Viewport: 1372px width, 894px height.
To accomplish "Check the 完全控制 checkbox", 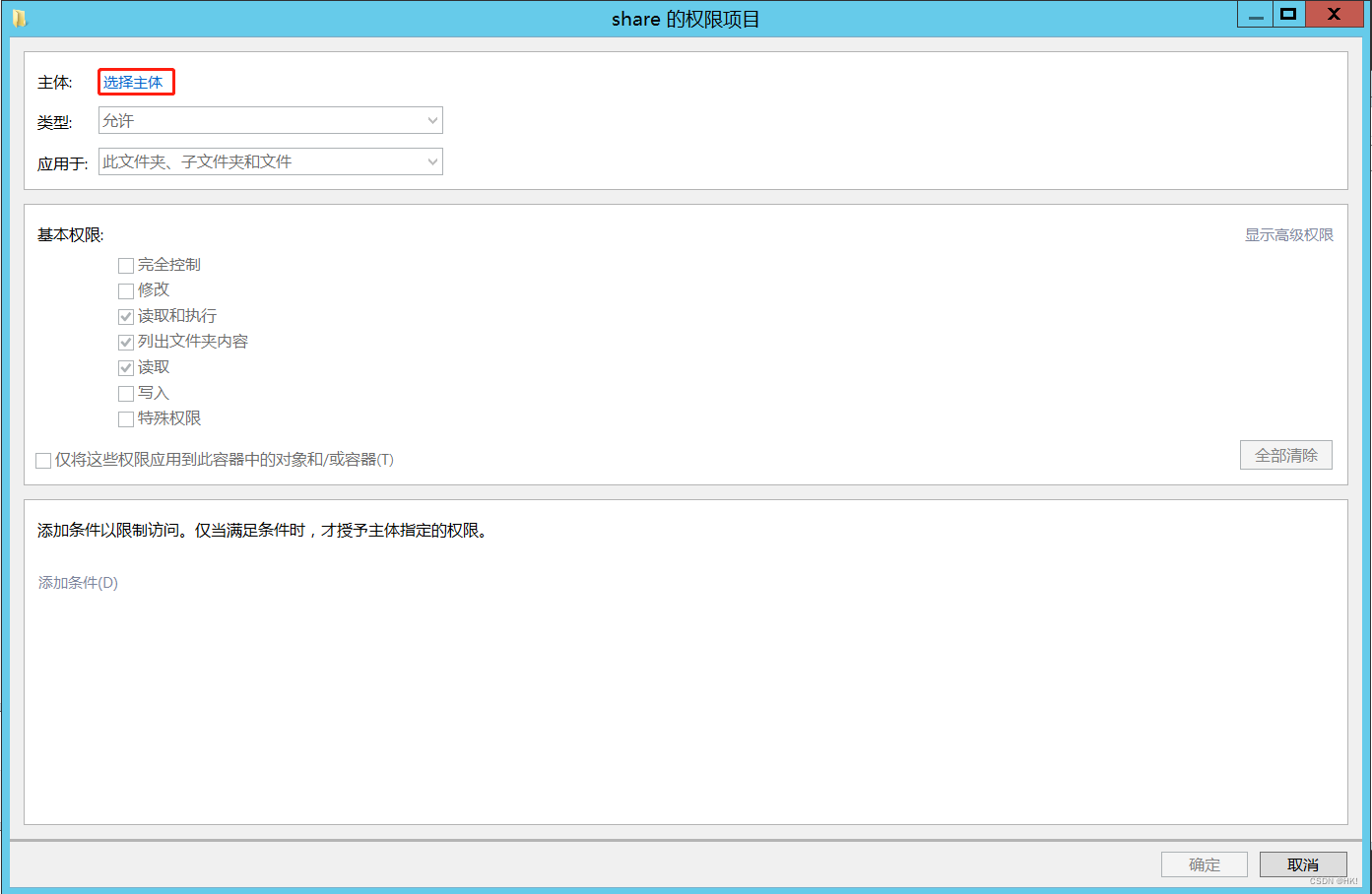I will pos(126,265).
